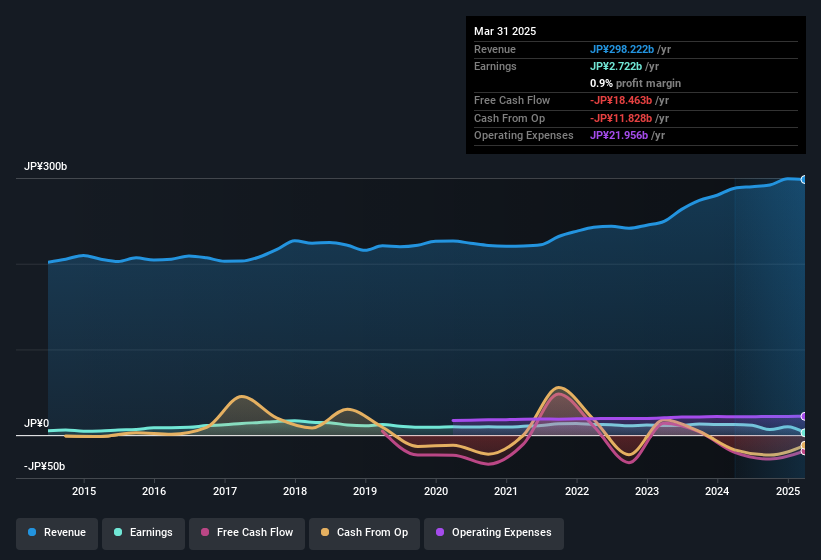821x560 pixels.
Task: Click the 2023 x-axis label
Action: coord(647,491)
